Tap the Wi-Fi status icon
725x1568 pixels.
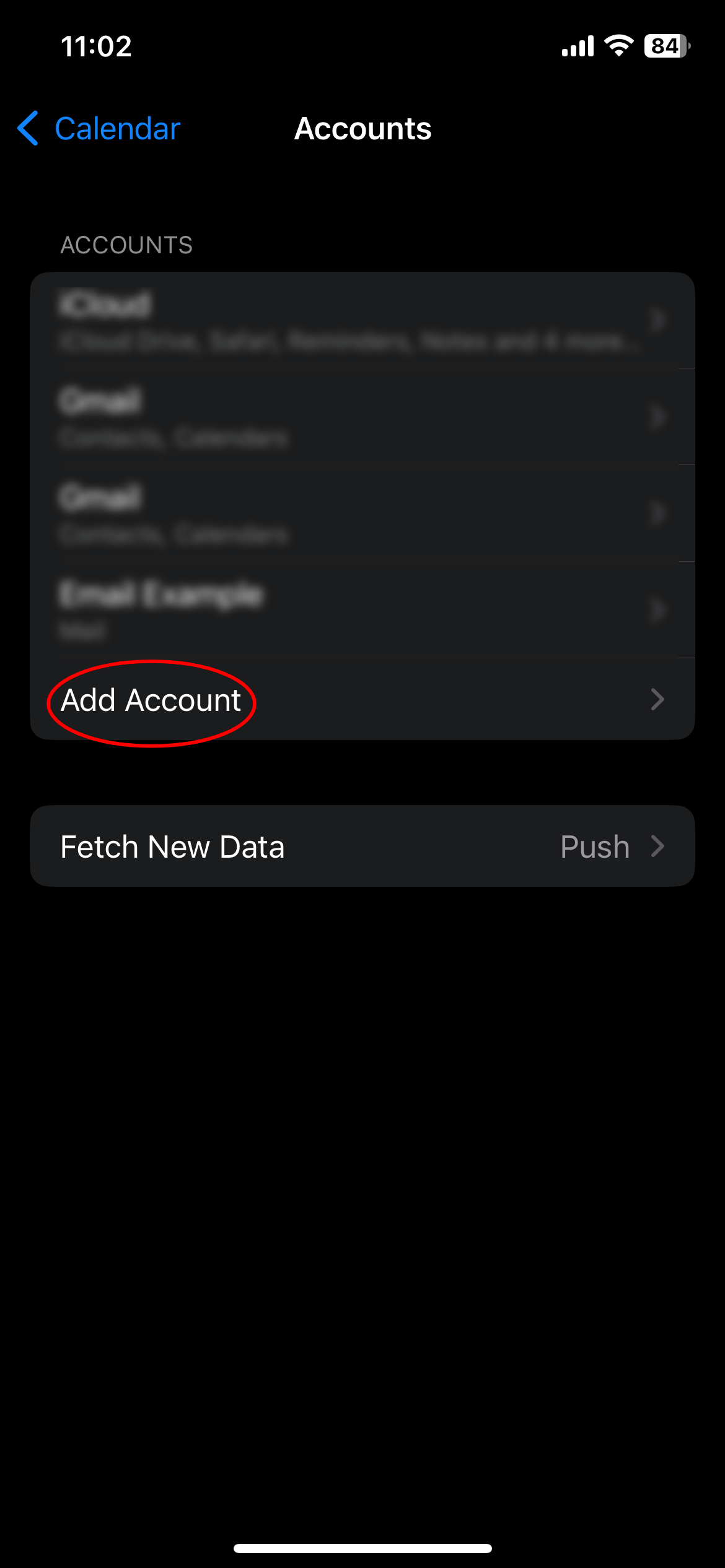point(618,46)
